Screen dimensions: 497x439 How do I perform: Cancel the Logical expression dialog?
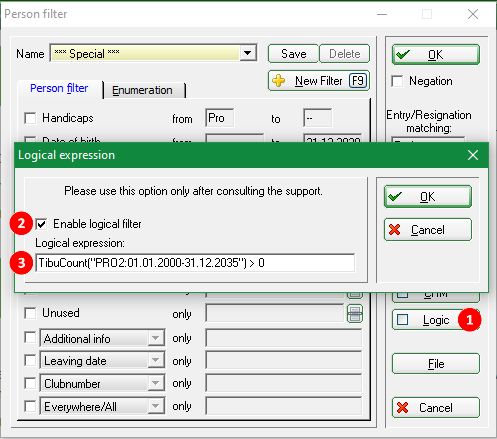coord(428,230)
